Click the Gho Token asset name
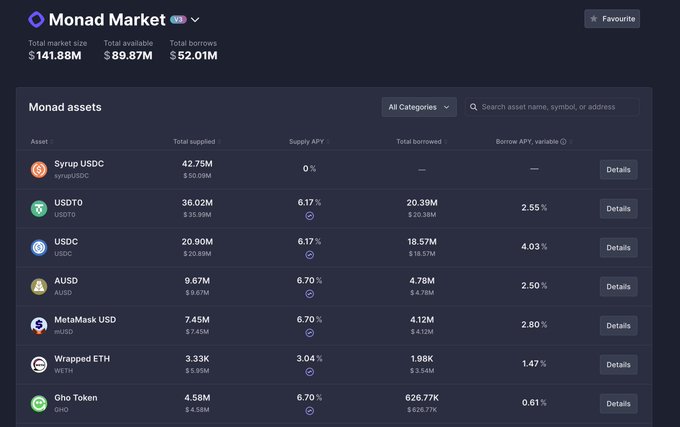This screenshot has height=427, width=680. [76, 398]
